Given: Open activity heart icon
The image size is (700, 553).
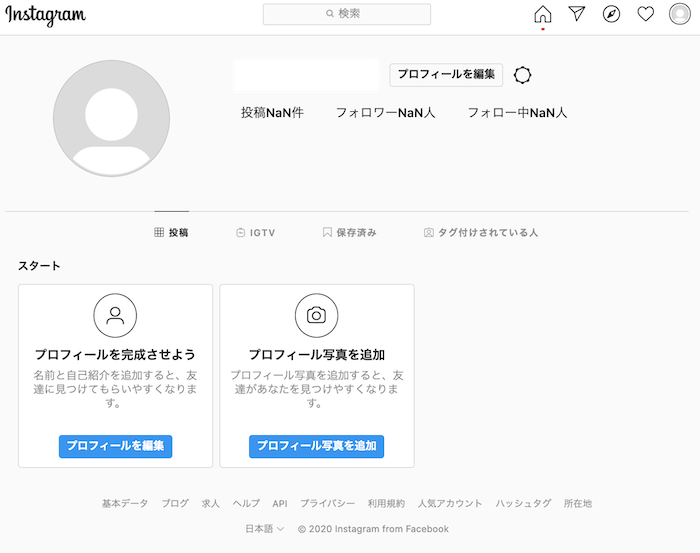Looking at the screenshot, I should coord(646,14).
